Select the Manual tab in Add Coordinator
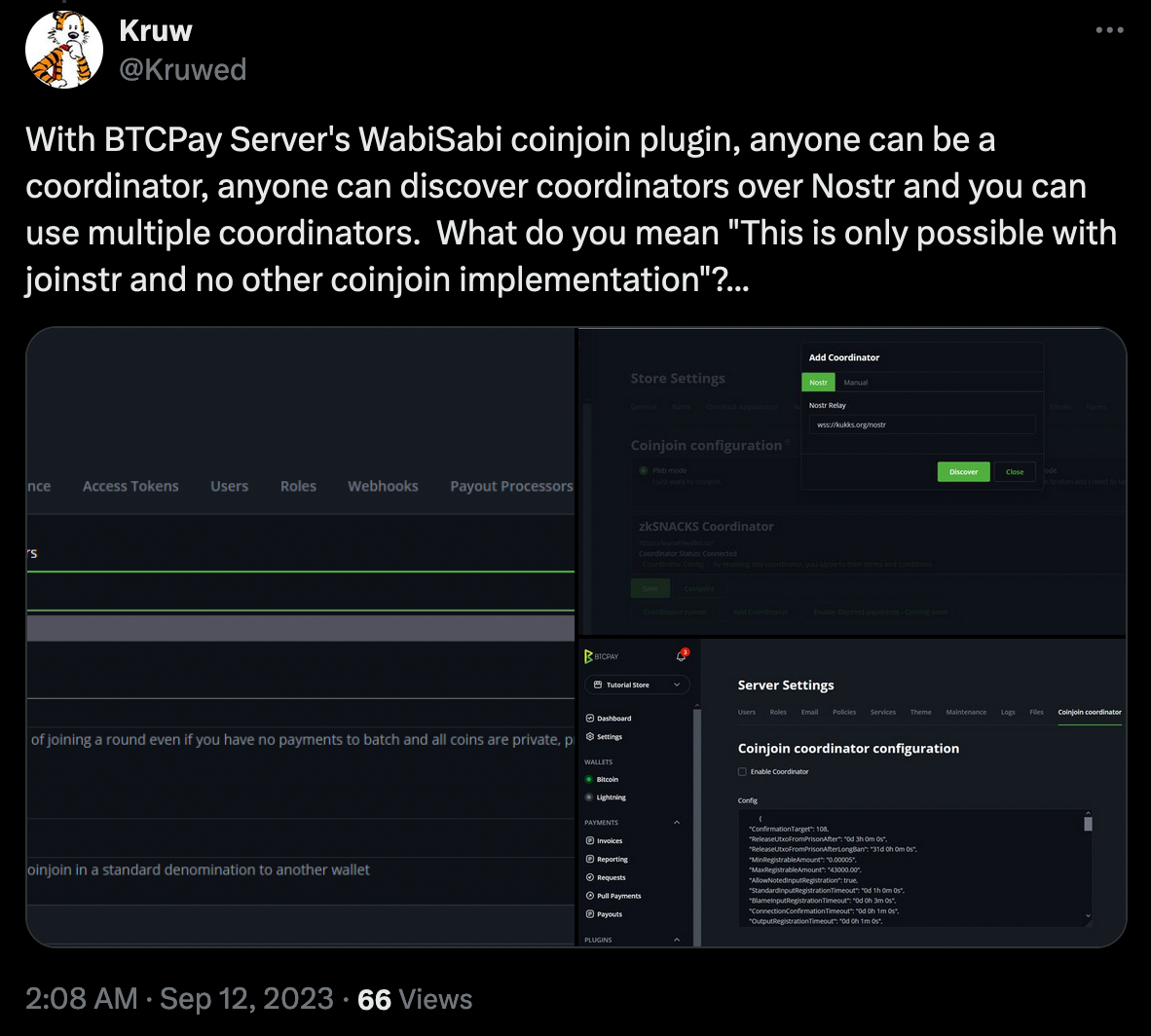 click(855, 383)
